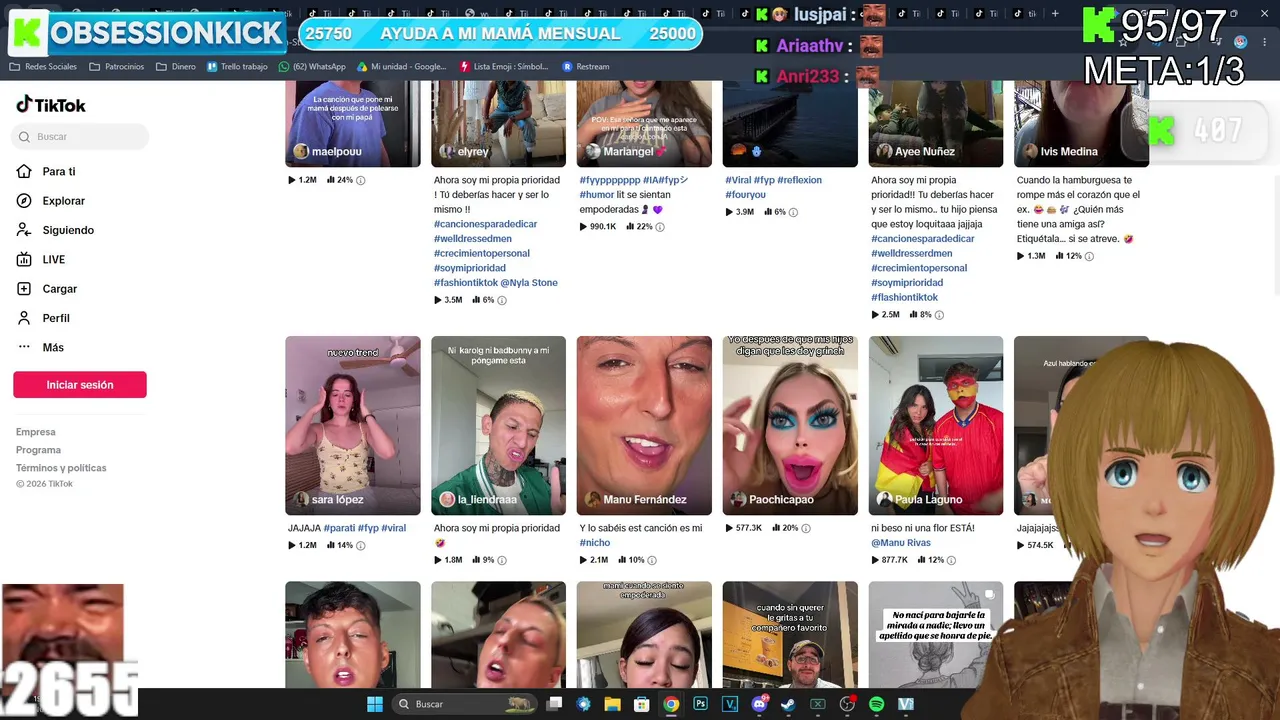Open the Trello trabajo bookmark
The image size is (1280, 720).
[x=237, y=67]
